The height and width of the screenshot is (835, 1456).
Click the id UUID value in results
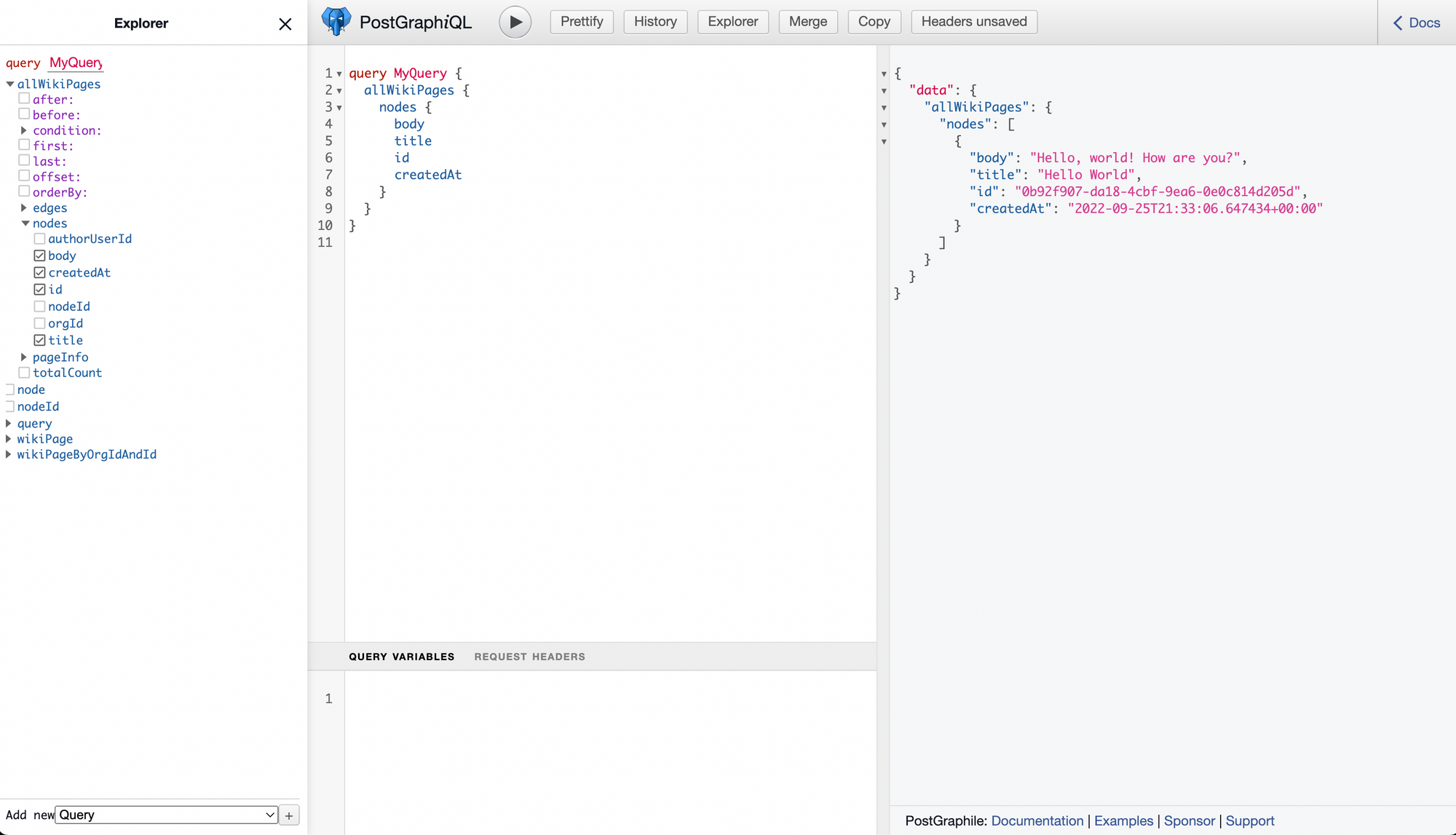click(x=1158, y=191)
